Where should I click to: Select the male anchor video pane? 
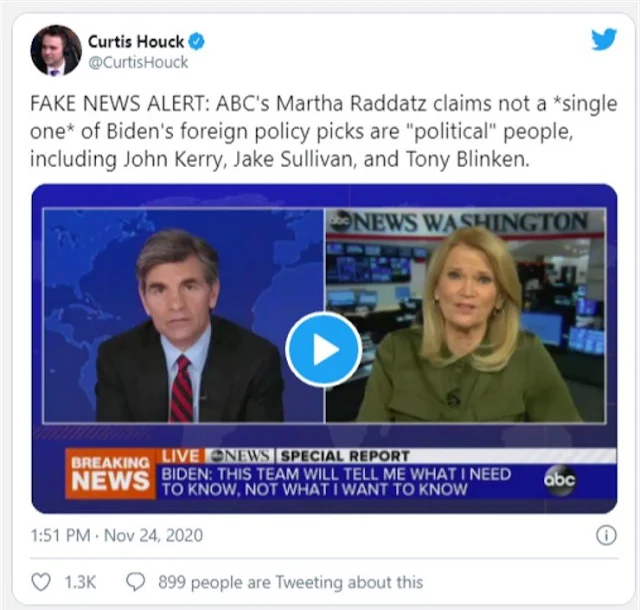pyautogui.click(x=184, y=316)
